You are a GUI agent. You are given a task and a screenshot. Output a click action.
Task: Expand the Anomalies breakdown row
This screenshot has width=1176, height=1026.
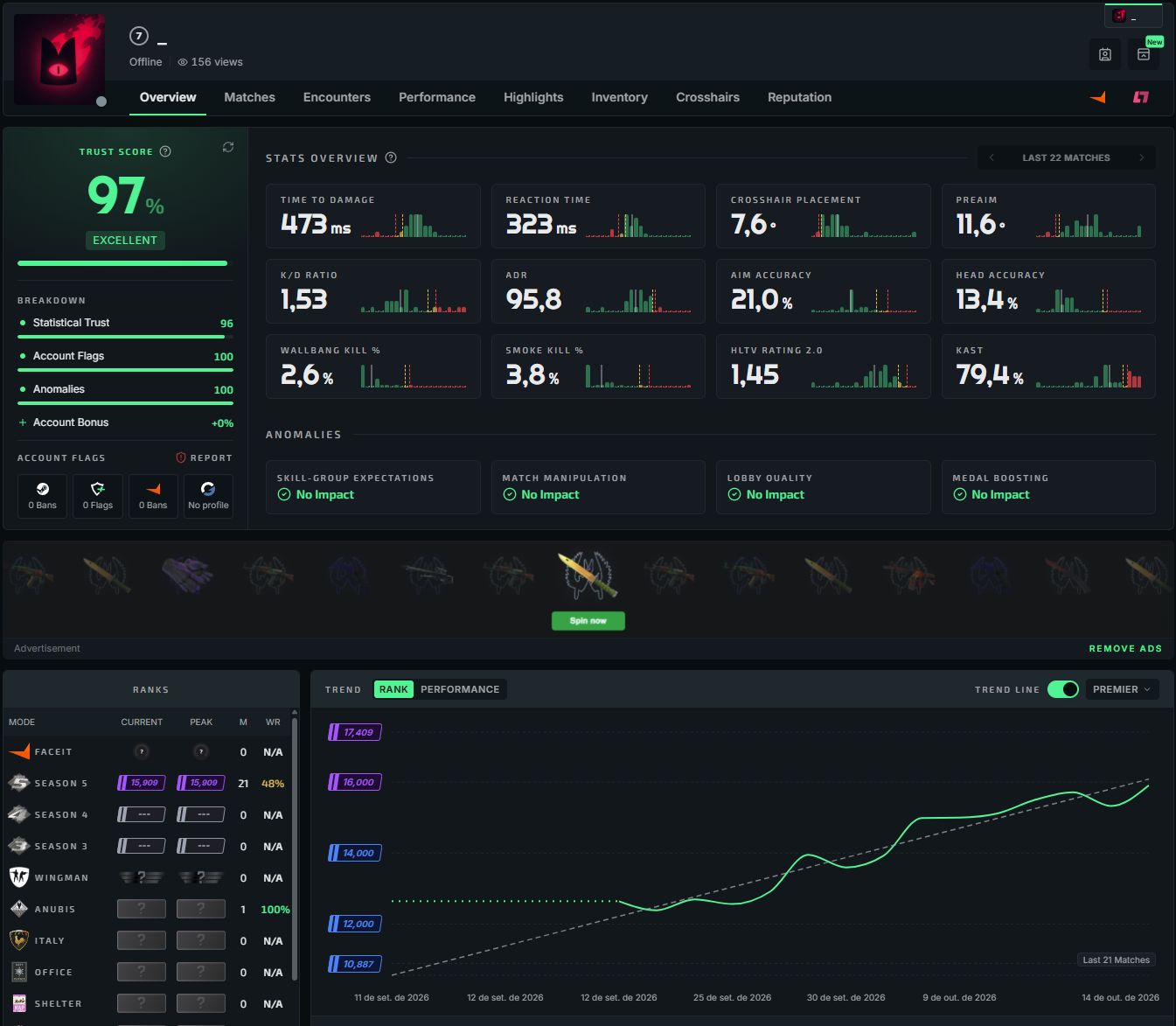coord(125,392)
